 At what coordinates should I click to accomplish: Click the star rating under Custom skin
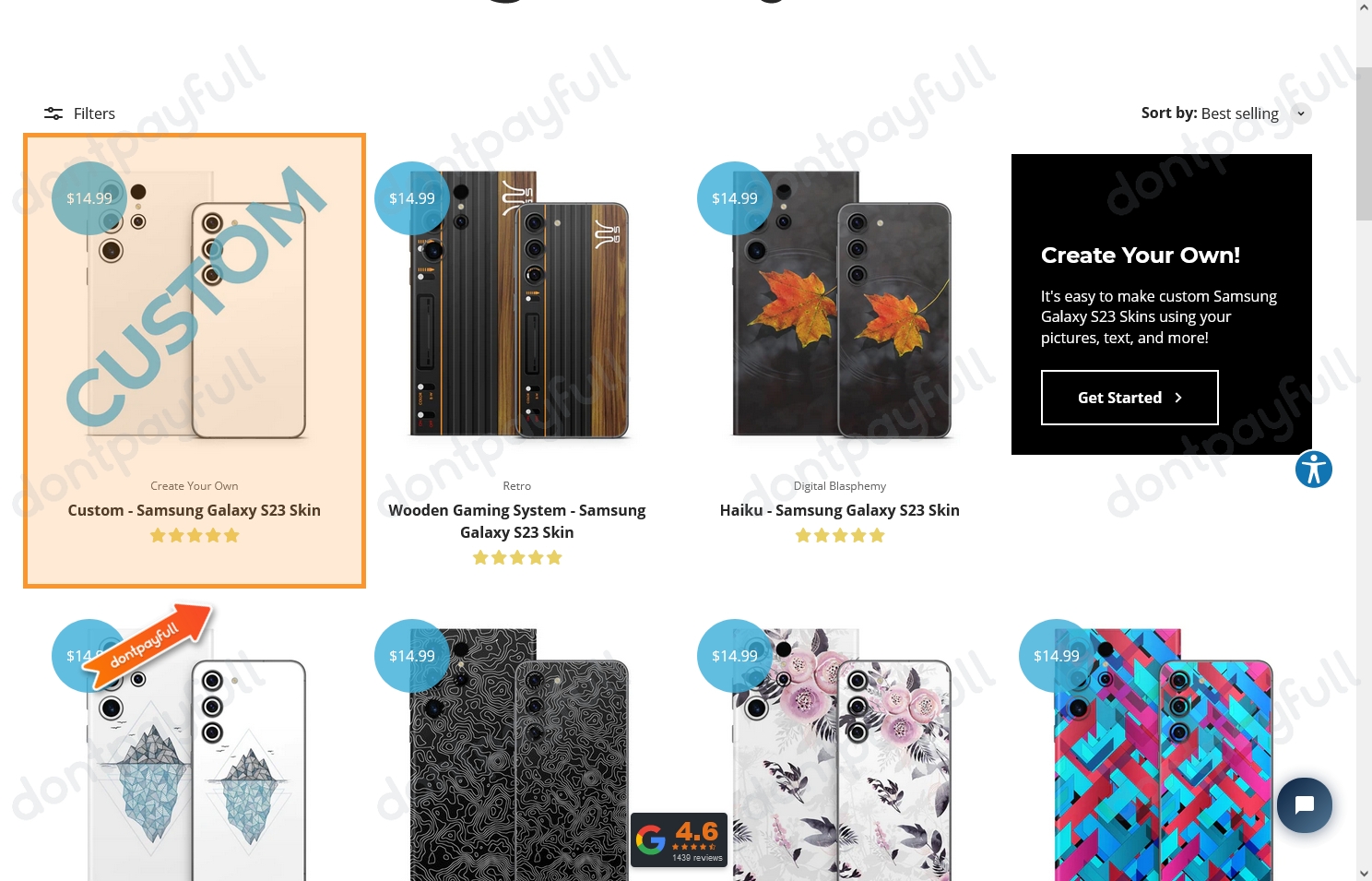click(195, 535)
